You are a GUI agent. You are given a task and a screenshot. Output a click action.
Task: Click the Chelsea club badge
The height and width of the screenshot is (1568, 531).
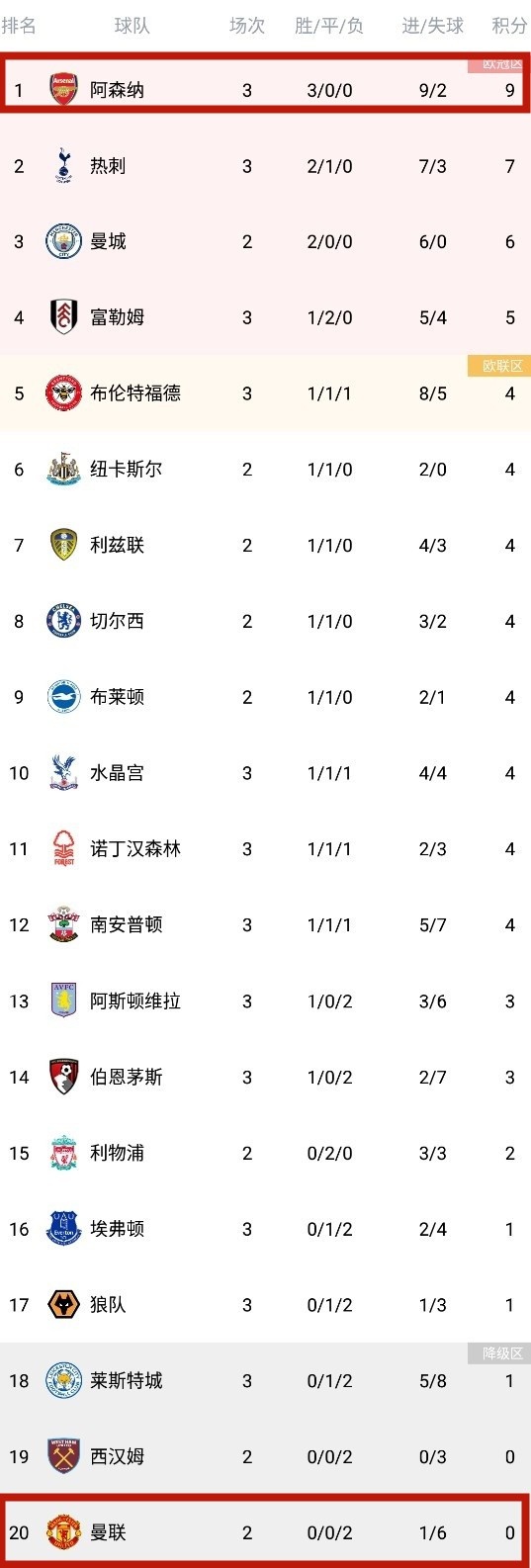(63, 622)
